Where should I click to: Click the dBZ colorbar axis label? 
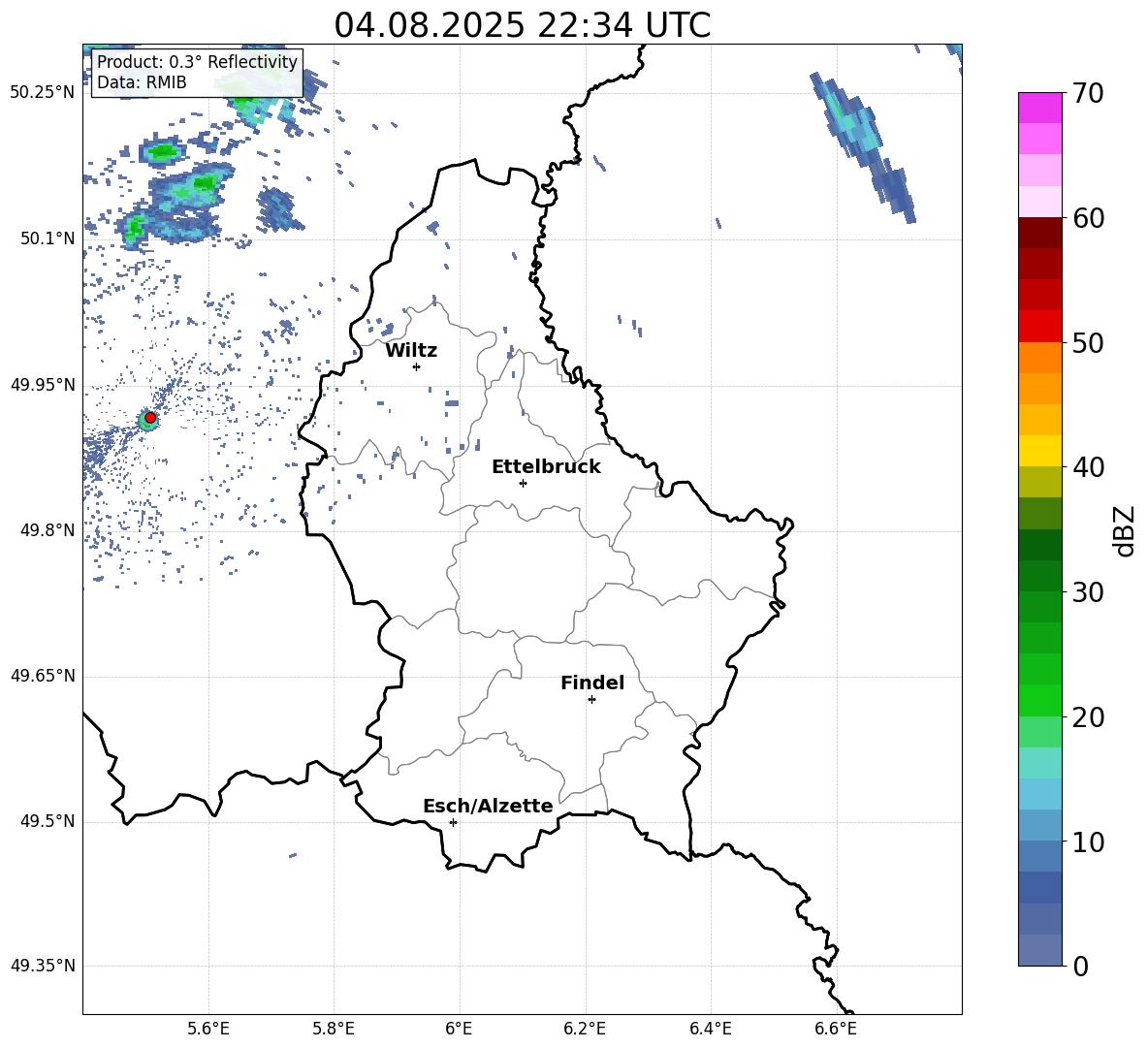coord(1126,530)
